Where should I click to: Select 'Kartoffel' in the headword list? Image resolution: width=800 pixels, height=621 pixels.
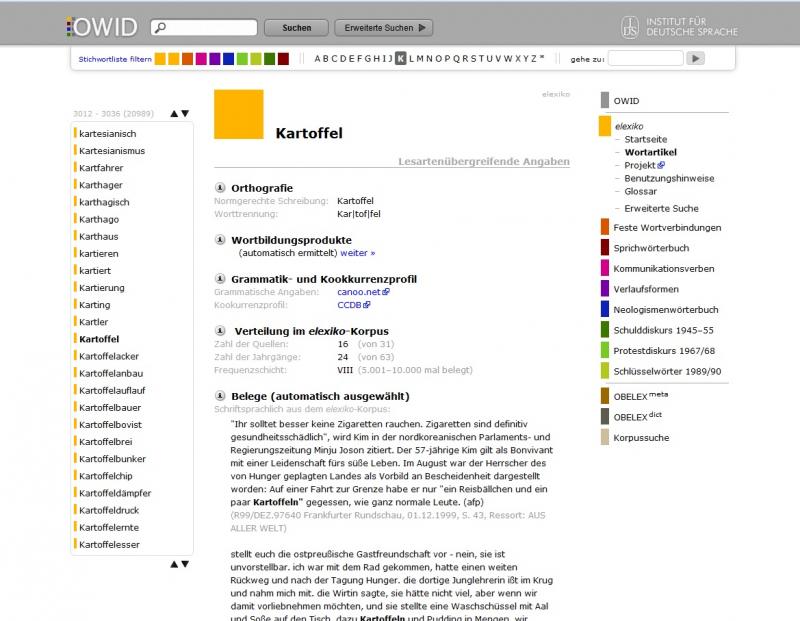coord(99,339)
